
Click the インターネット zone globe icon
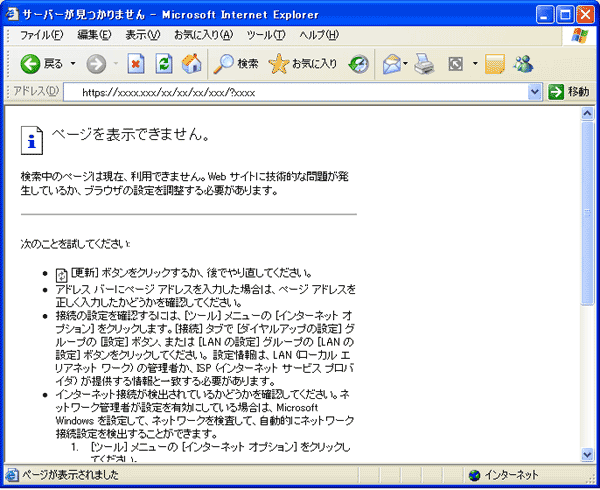click(x=474, y=475)
